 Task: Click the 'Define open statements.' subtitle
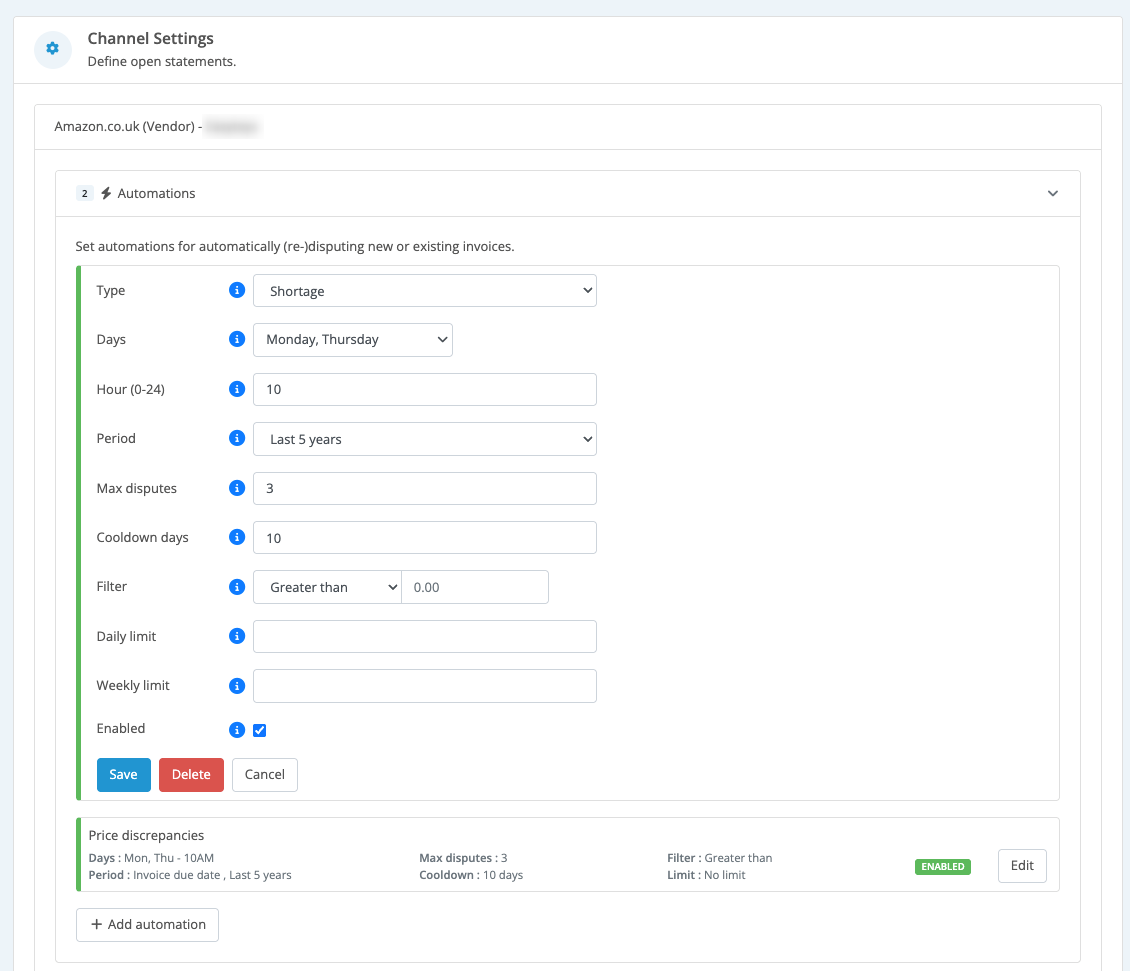click(161, 61)
